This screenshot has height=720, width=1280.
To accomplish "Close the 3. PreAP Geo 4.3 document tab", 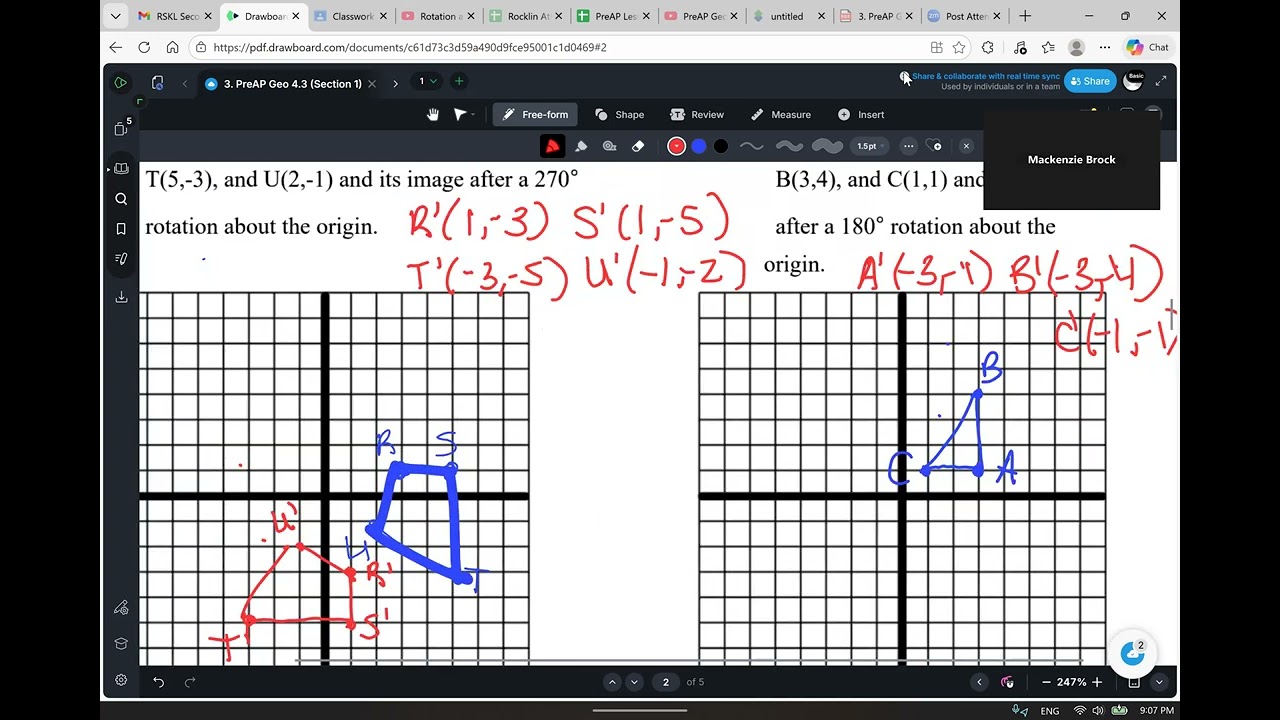I will coord(372,84).
